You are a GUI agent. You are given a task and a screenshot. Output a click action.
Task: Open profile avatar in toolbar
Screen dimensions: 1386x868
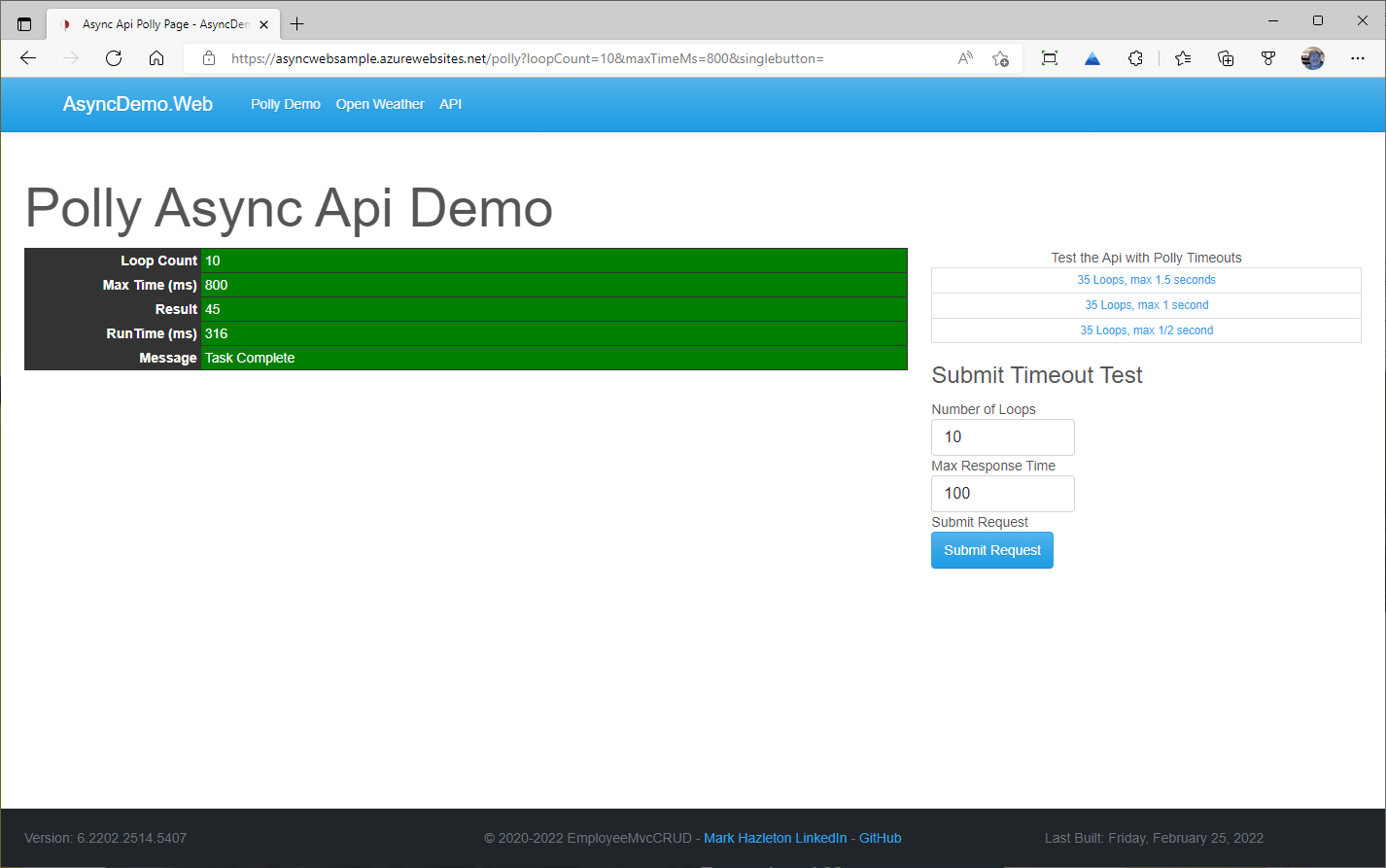click(1312, 58)
